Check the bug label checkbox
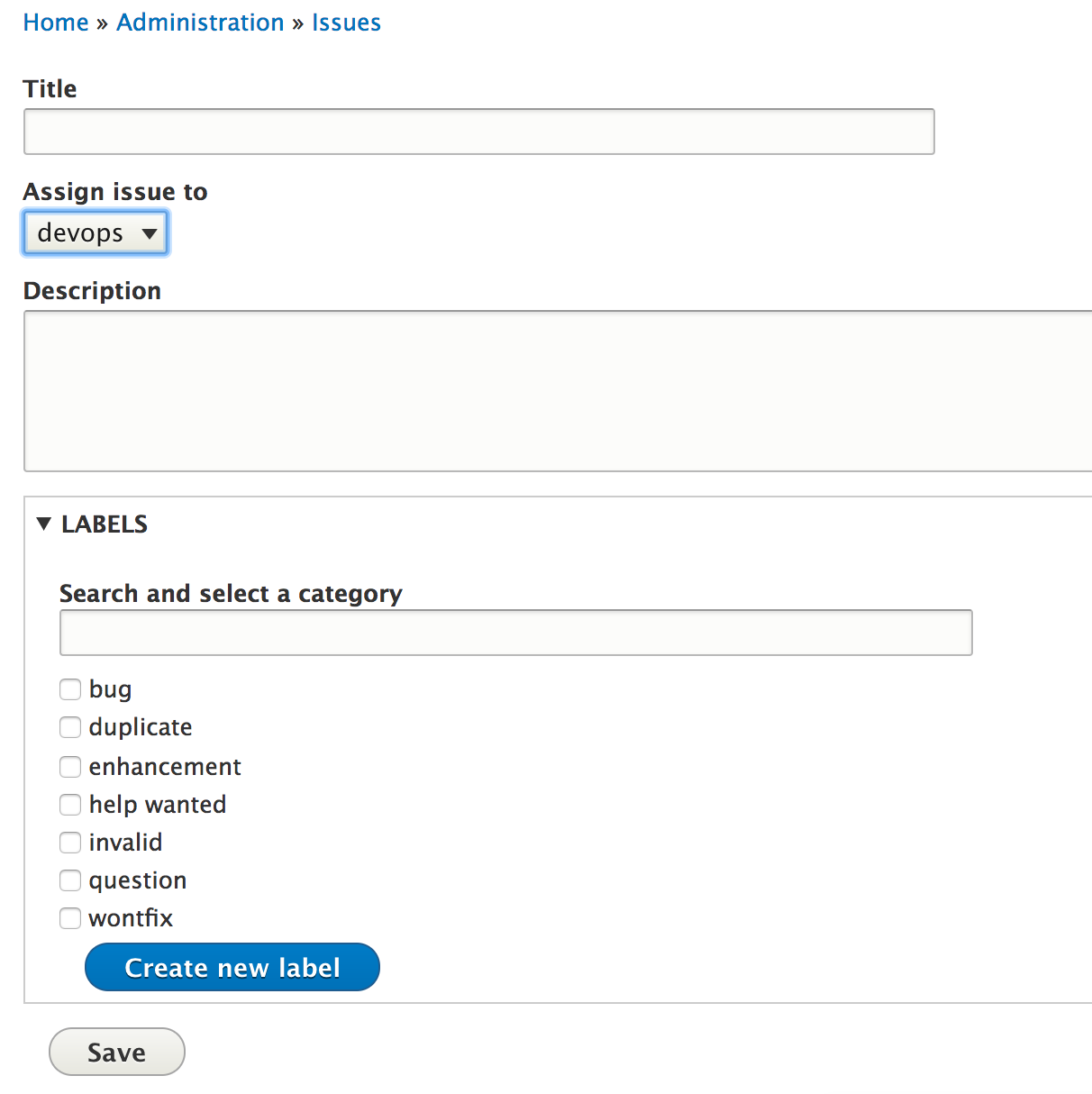Viewport: 1092px width, 1094px height. coord(70,689)
